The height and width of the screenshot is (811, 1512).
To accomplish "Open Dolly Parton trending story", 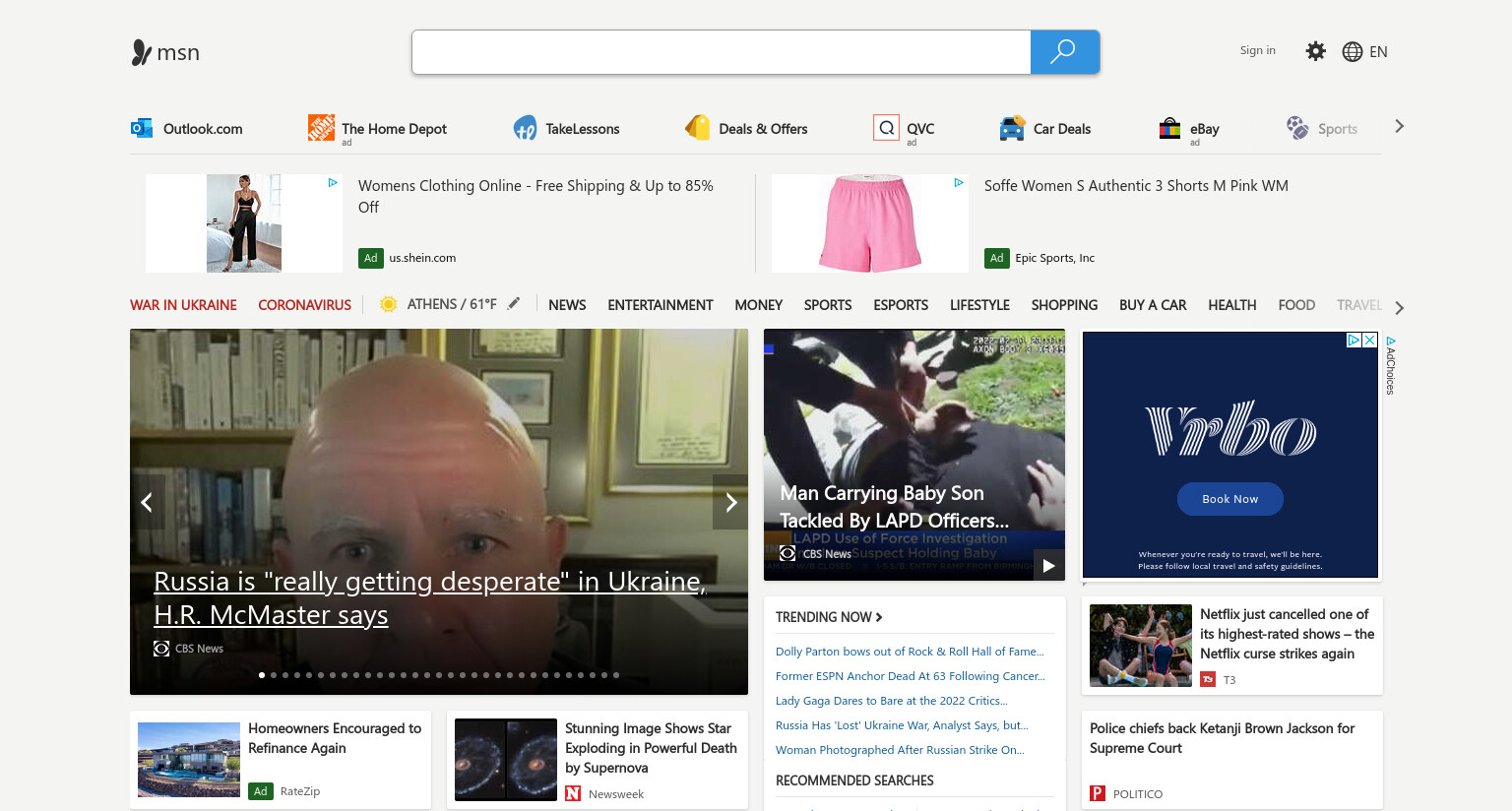I will [910, 652].
